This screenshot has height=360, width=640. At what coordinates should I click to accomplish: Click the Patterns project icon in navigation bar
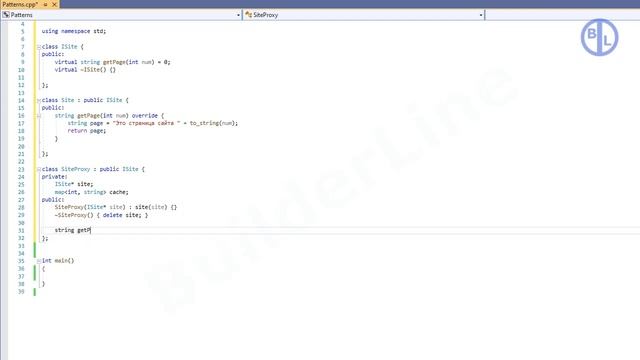tap(6, 15)
